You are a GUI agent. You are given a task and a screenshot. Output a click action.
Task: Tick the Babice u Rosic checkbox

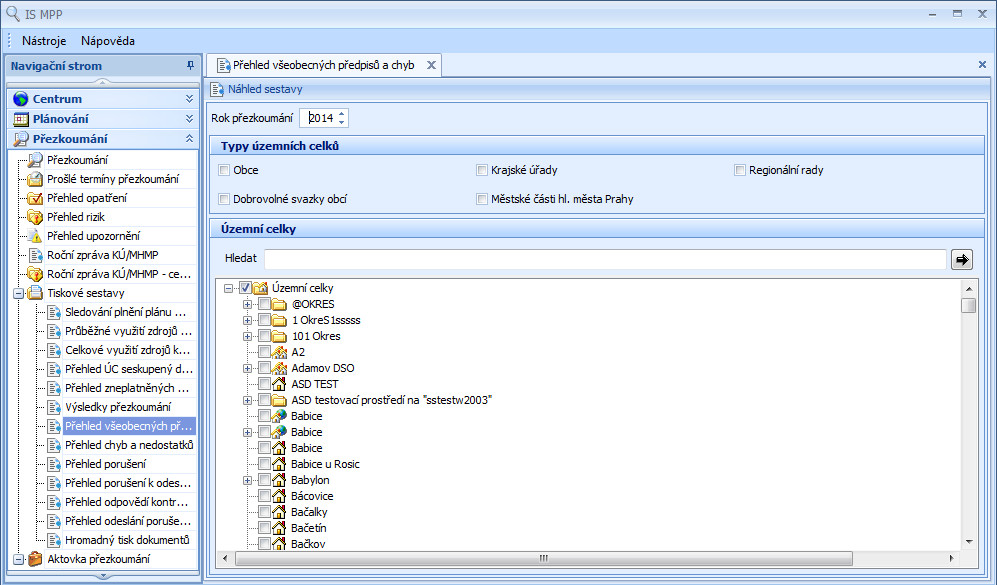pyautogui.click(x=265, y=464)
